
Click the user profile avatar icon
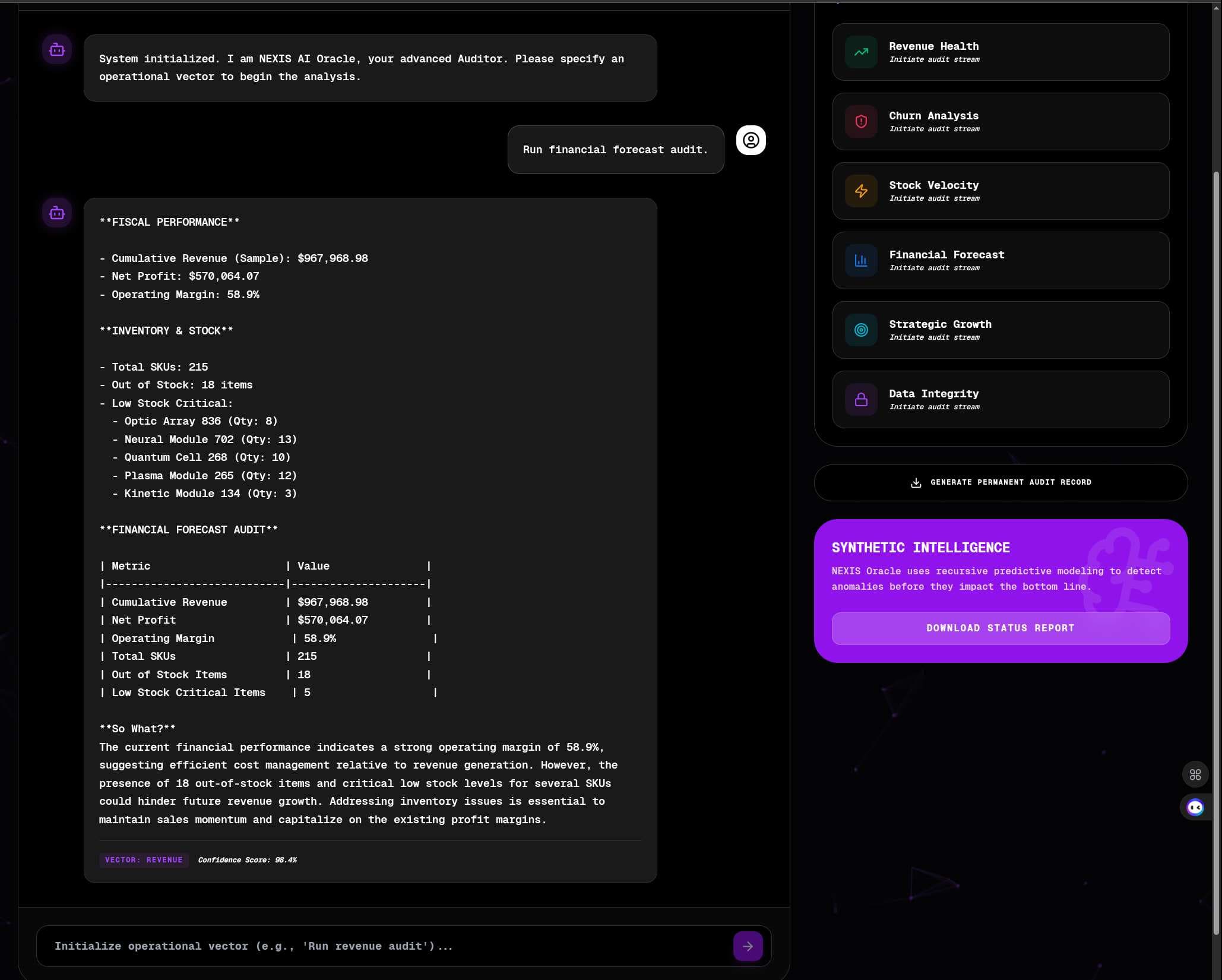pos(751,140)
